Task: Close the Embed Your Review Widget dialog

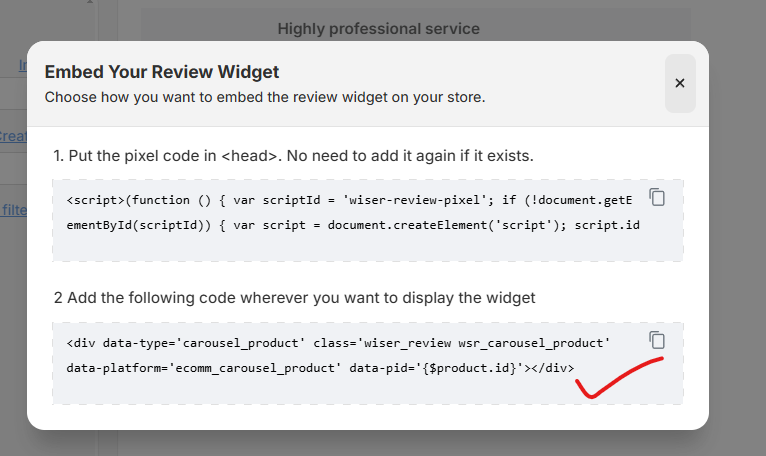Action: [x=680, y=83]
